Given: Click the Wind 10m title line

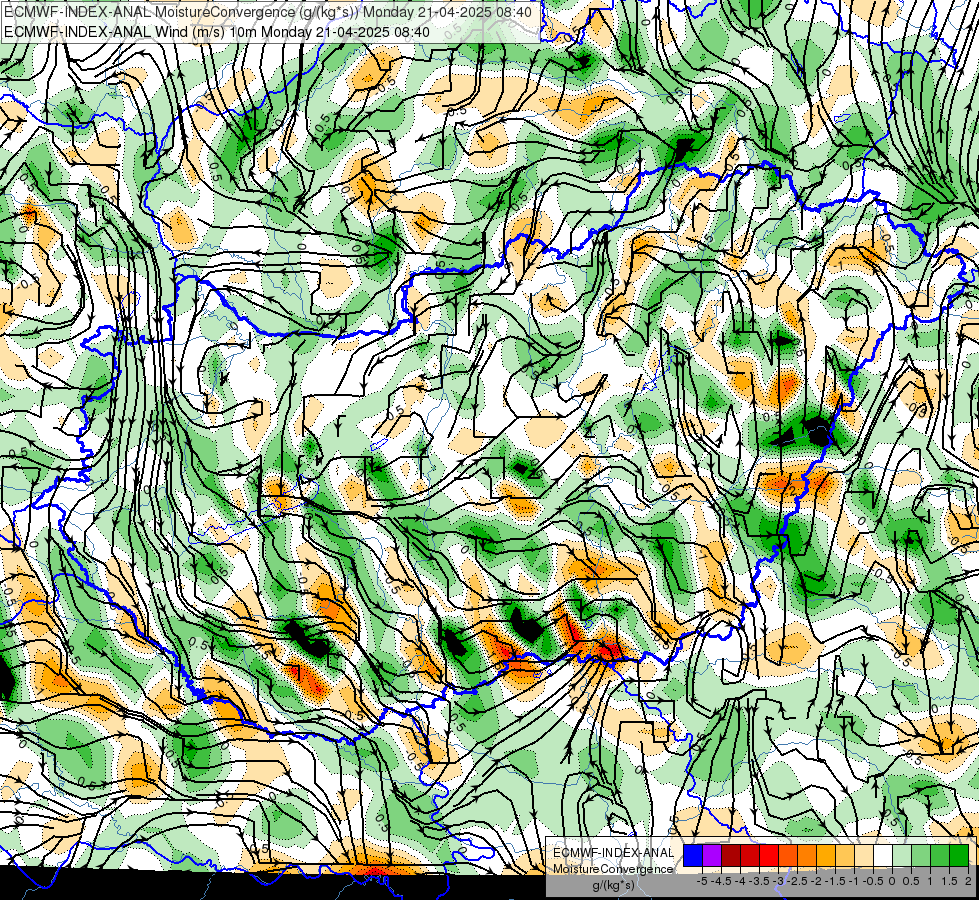Looking at the screenshot, I should point(217,31).
